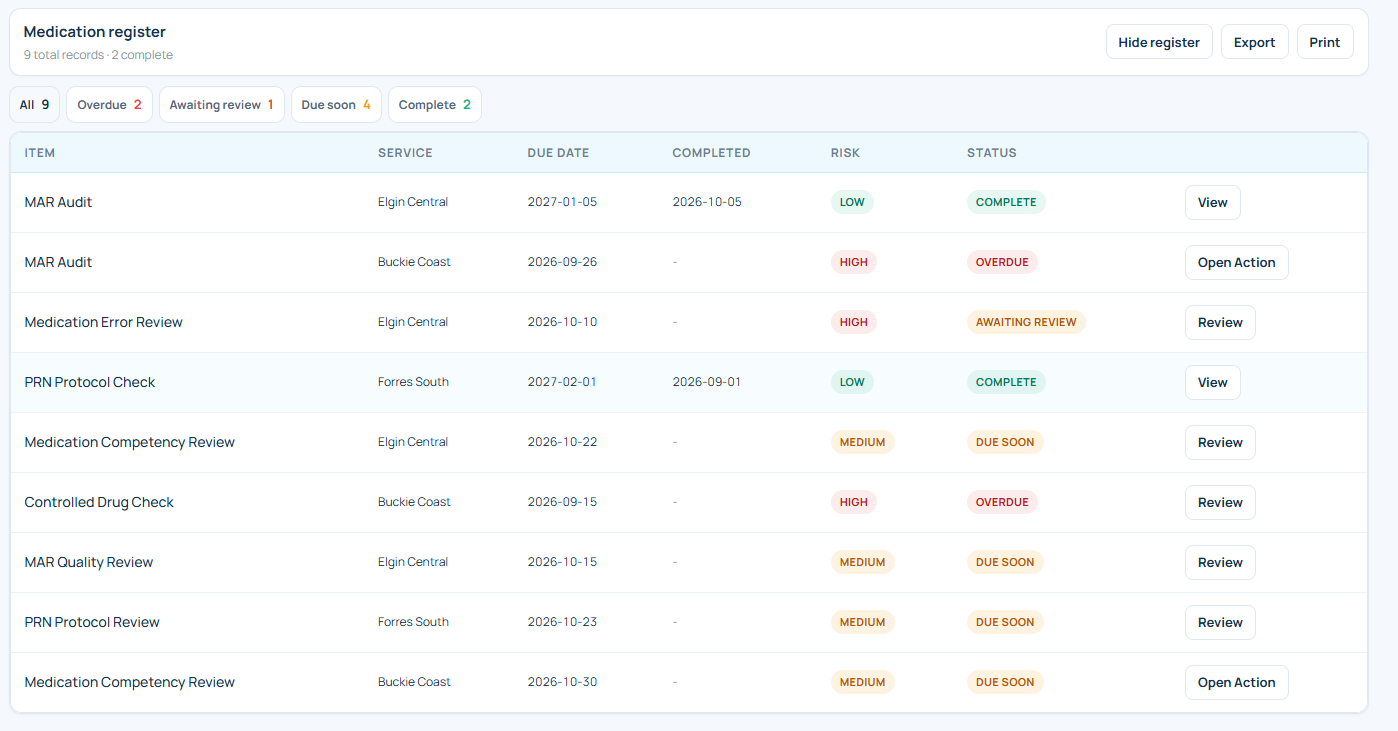
Task: Click the STATUS column header
Action: 991,153
